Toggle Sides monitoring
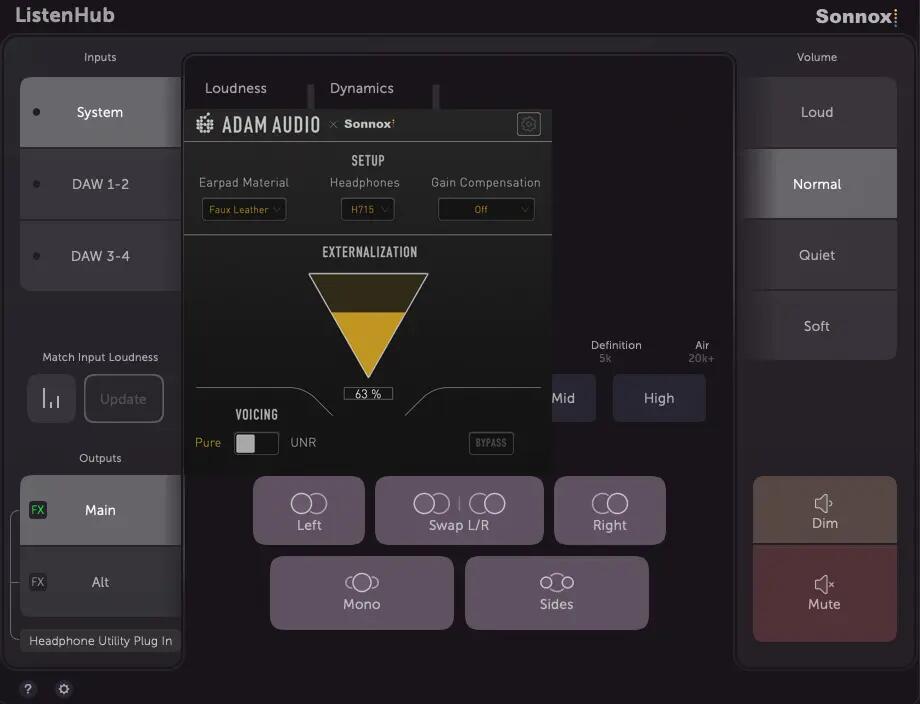The image size is (920, 704). click(x=556, y=593)
